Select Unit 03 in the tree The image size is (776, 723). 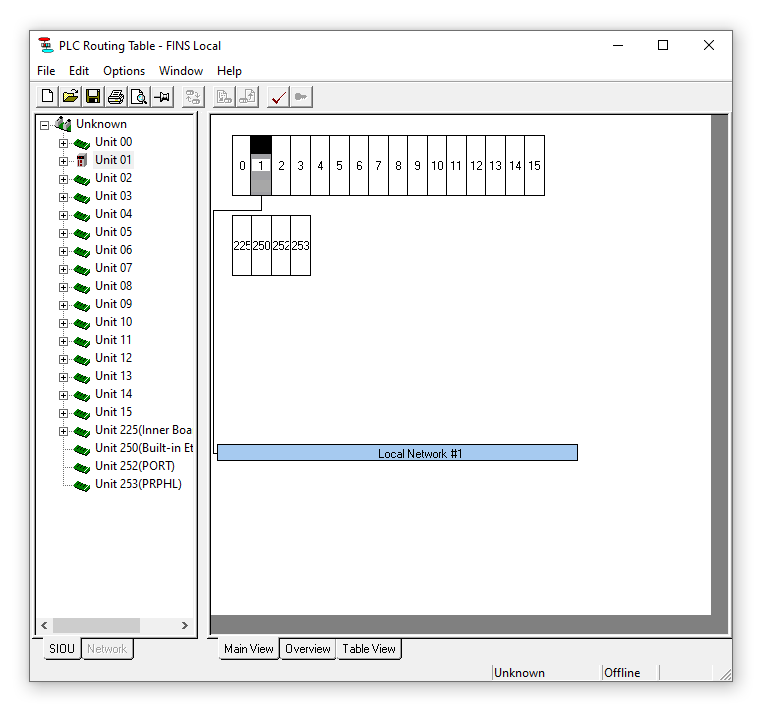(x=113, y=196)
